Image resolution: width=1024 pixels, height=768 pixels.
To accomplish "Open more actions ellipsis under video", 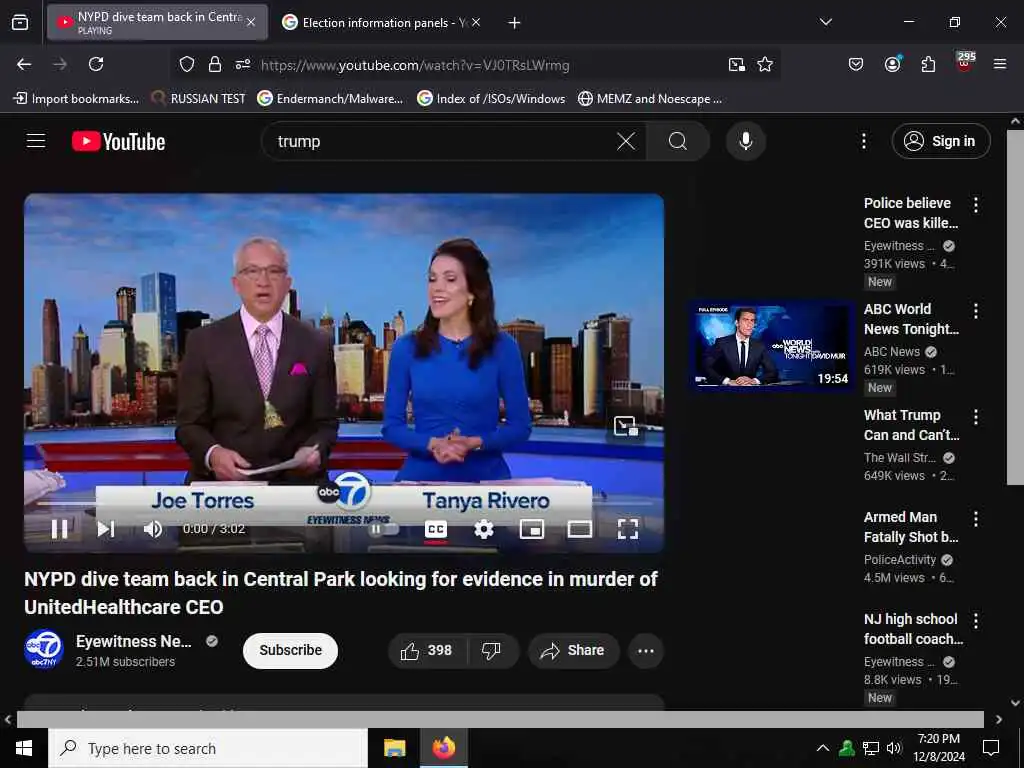I will [646, 650].
